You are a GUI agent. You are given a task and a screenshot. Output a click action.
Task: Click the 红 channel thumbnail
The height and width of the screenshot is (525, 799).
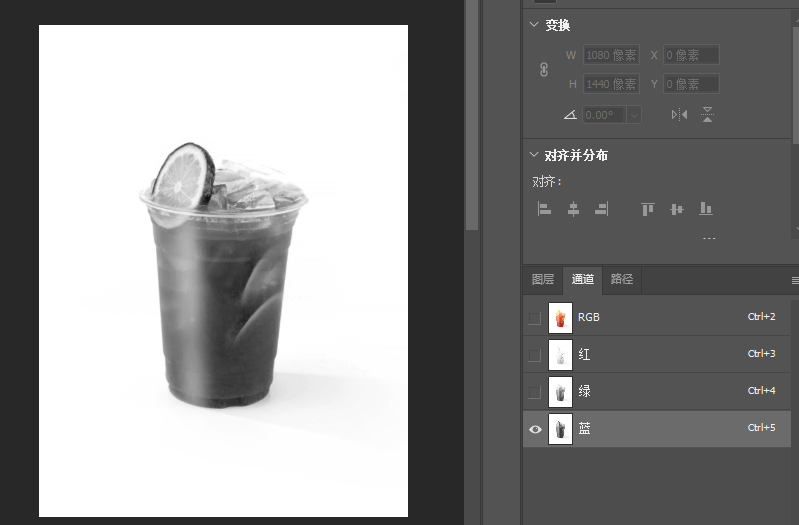click(x=560, y=355)
